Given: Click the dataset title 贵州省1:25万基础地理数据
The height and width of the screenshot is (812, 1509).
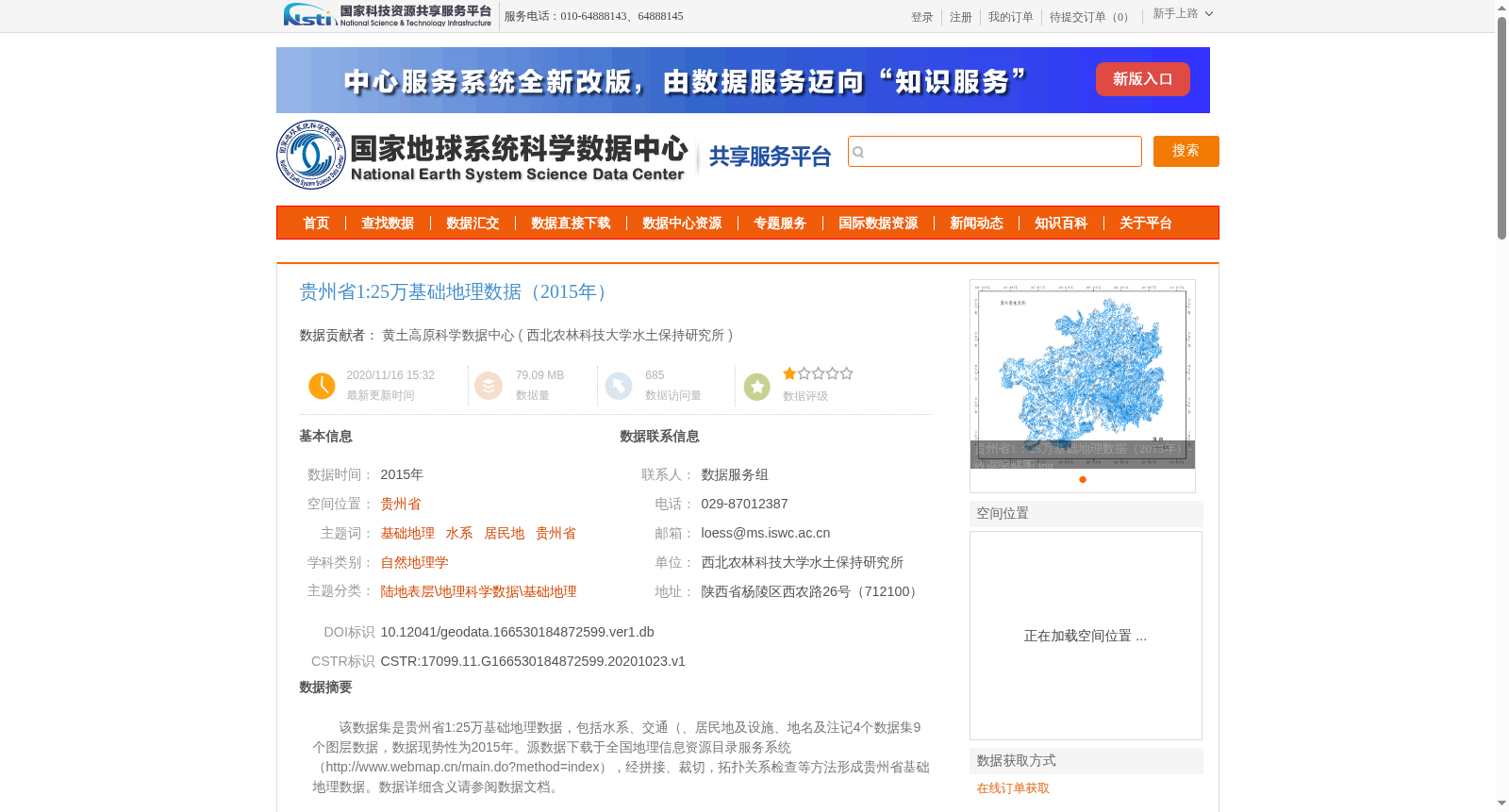Looking at the screenshot, I should coord(456,292).
